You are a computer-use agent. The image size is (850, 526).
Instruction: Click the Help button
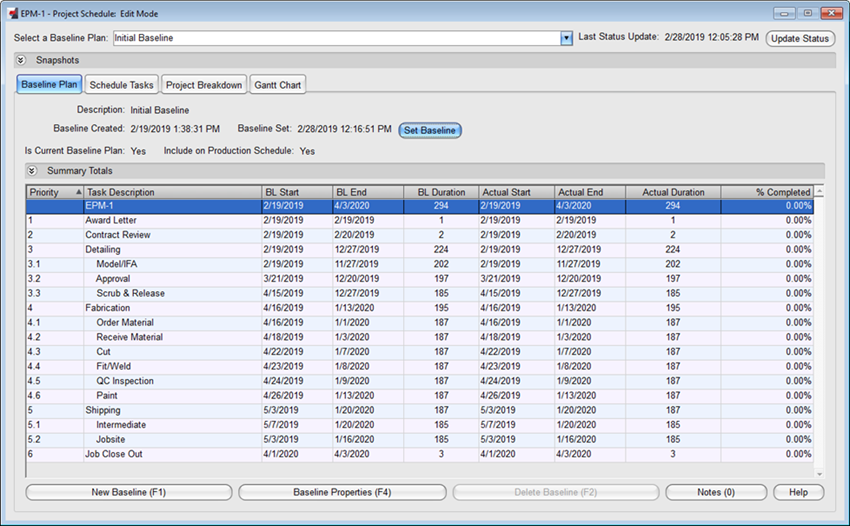click(x=798, y=492)
